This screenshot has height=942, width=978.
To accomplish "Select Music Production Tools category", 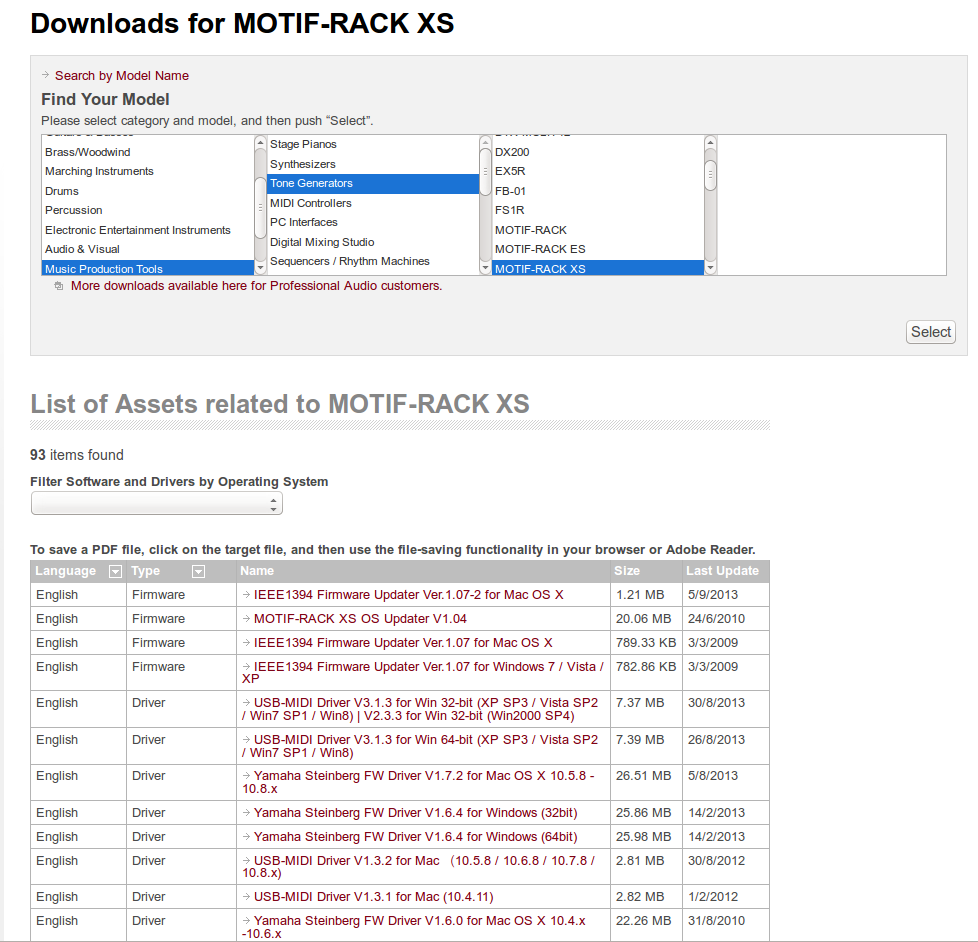I will [x=148, y=268].
